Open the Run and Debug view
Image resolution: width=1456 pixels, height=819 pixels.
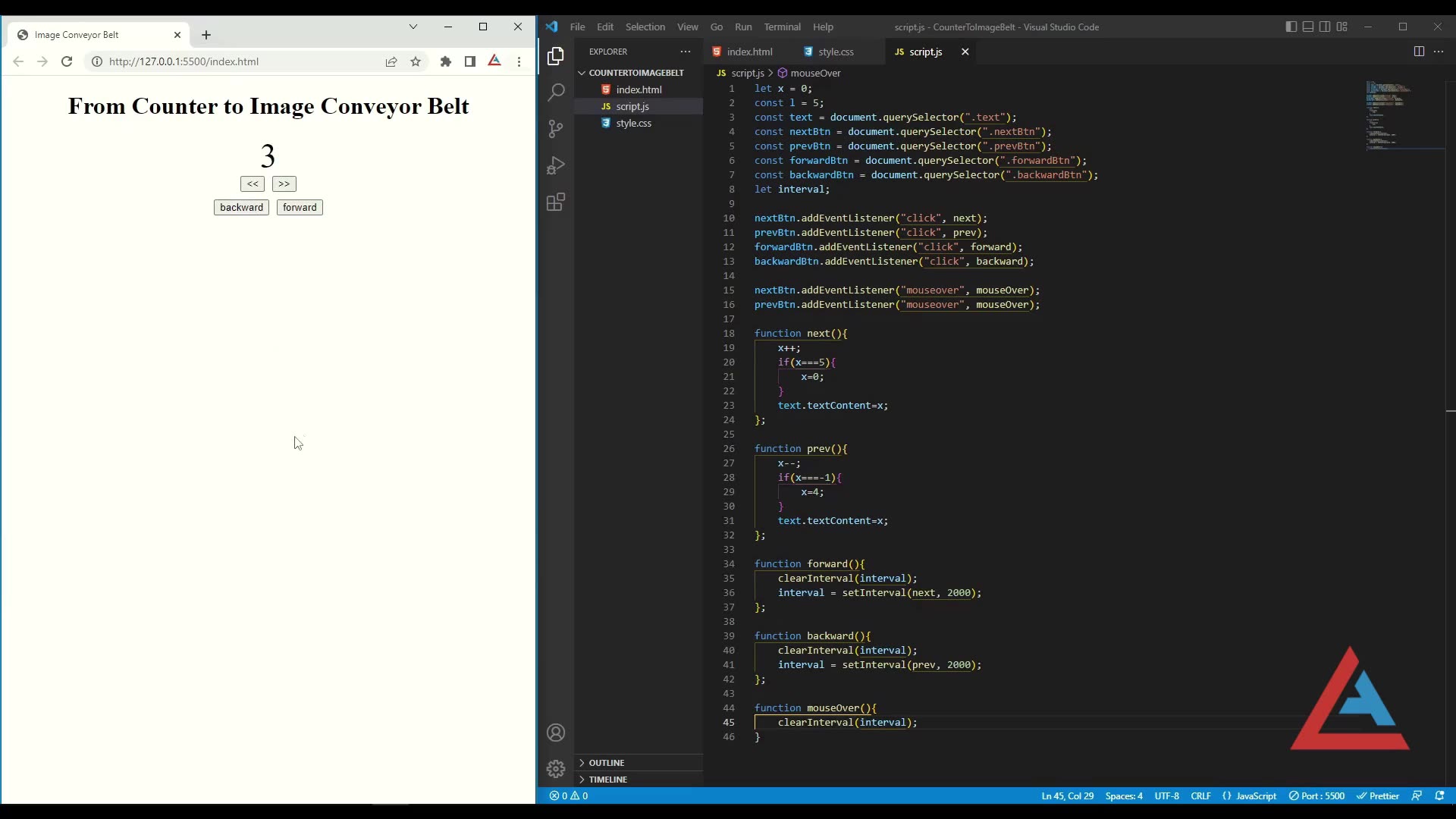tap(556, 165)
